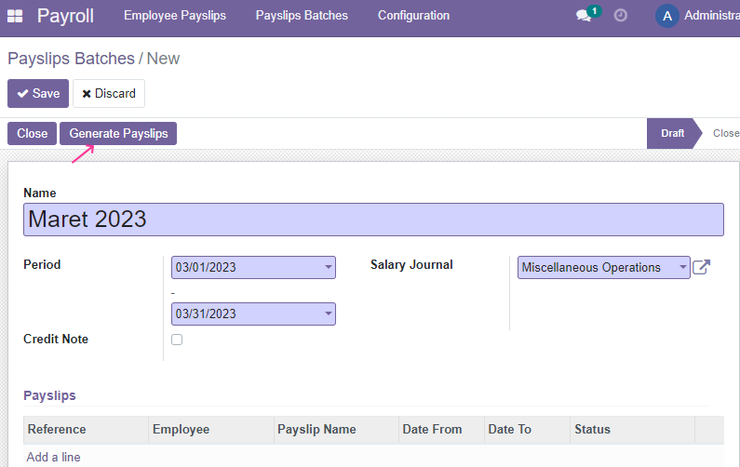The image size is (740, 467).
Task: Select the Draft status stage
Action: tap(672, 133)
